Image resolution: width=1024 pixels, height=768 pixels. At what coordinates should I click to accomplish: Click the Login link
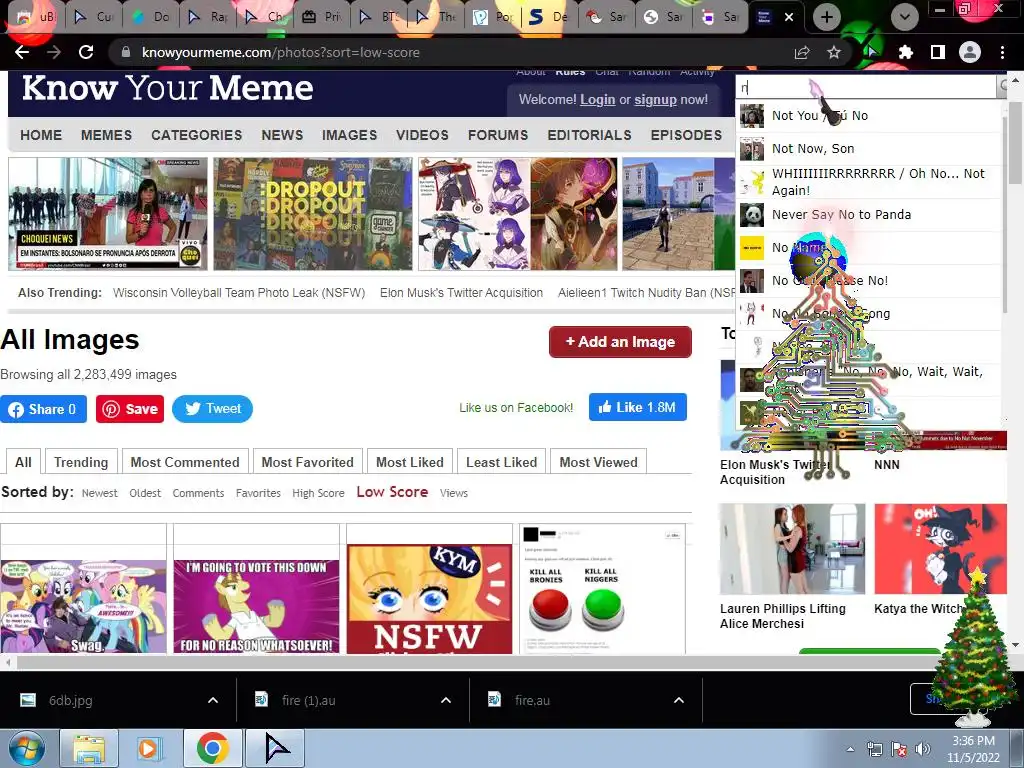click(598, 100)
